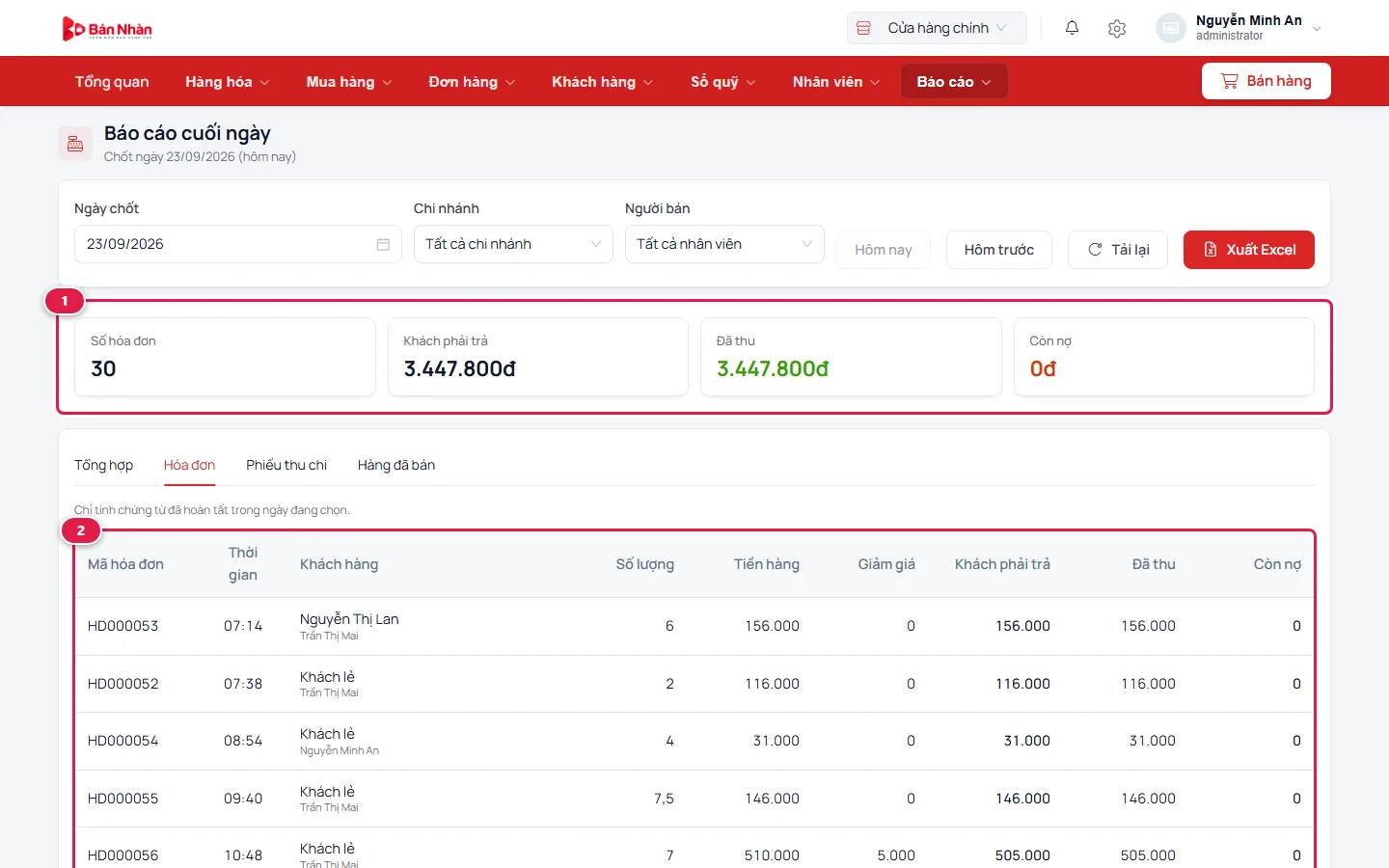The width and height of the screenshot is (1389, 868).
Task: Click invoice code HD000053
Action: (123, 626)
